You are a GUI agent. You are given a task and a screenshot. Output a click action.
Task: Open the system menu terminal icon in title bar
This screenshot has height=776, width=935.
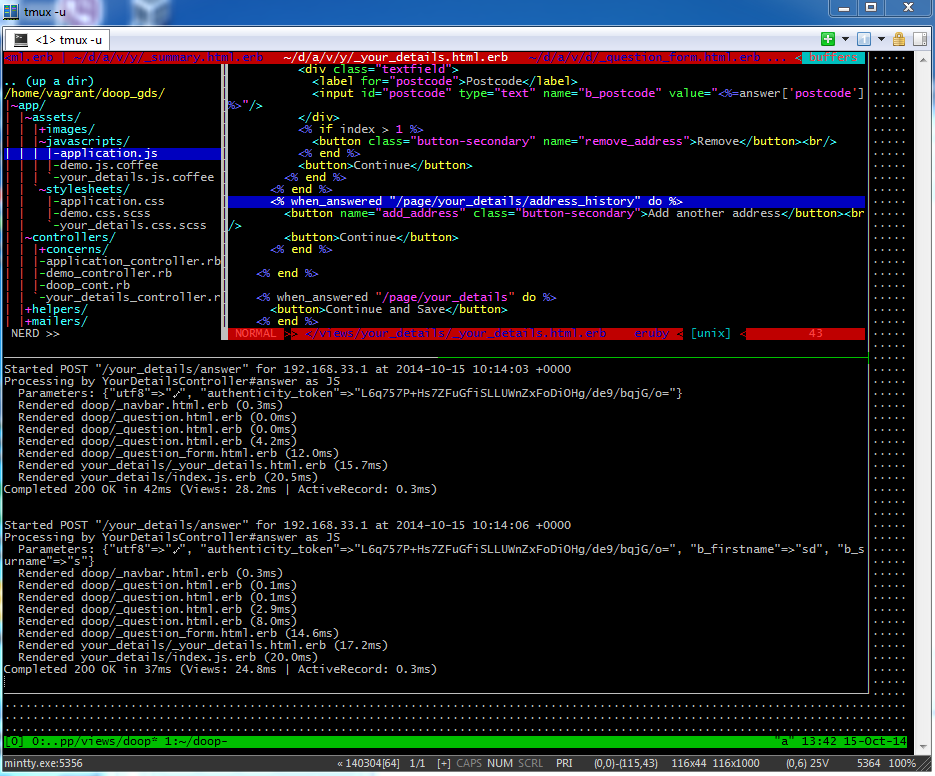(x=12, y=12)
